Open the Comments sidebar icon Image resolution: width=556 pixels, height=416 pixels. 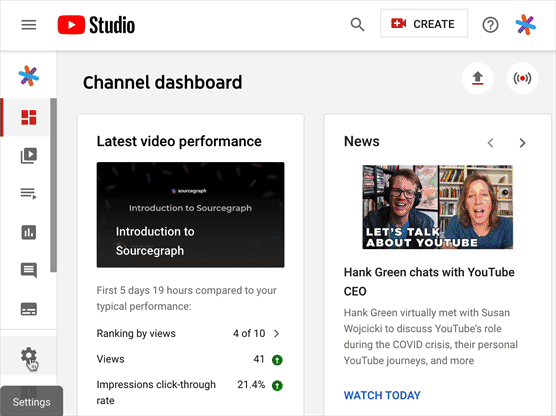click(28, 271)
